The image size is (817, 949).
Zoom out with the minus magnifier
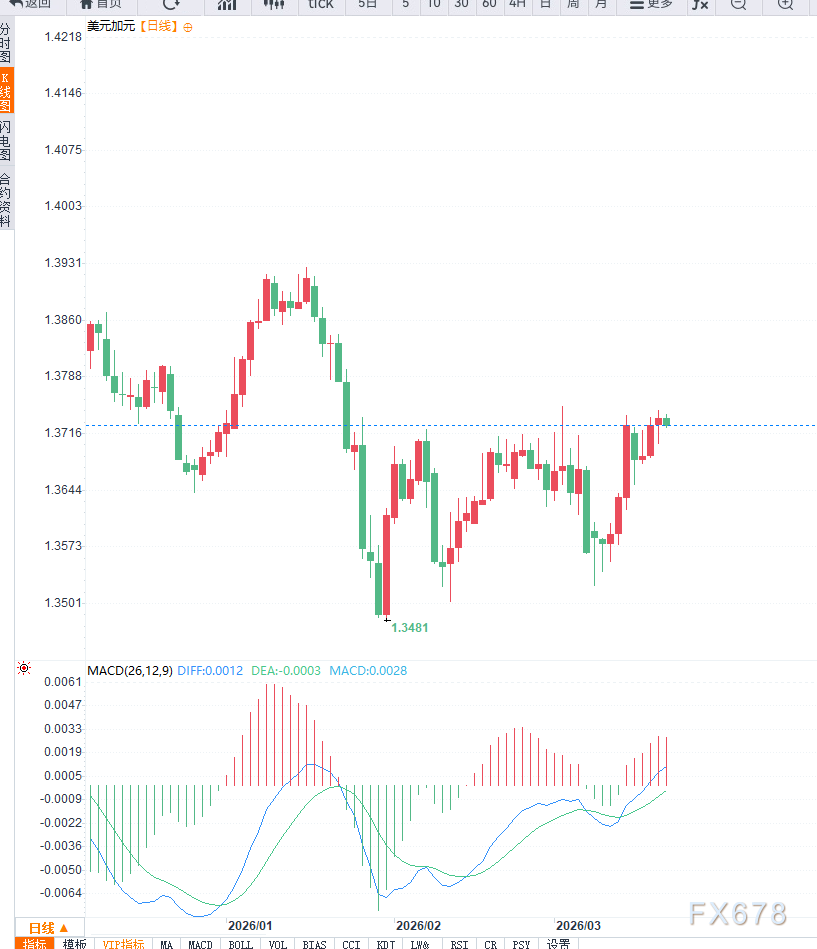click(x=738, y=5)
